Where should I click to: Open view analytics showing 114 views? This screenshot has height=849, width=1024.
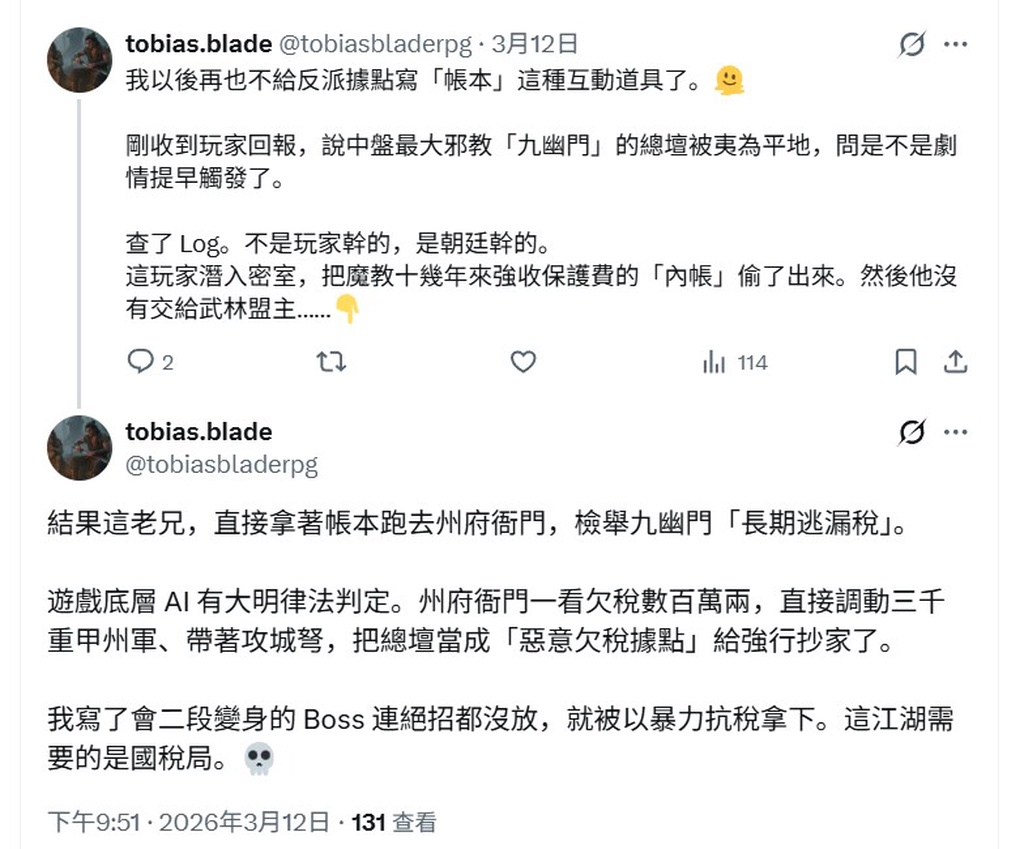[735, 362]
